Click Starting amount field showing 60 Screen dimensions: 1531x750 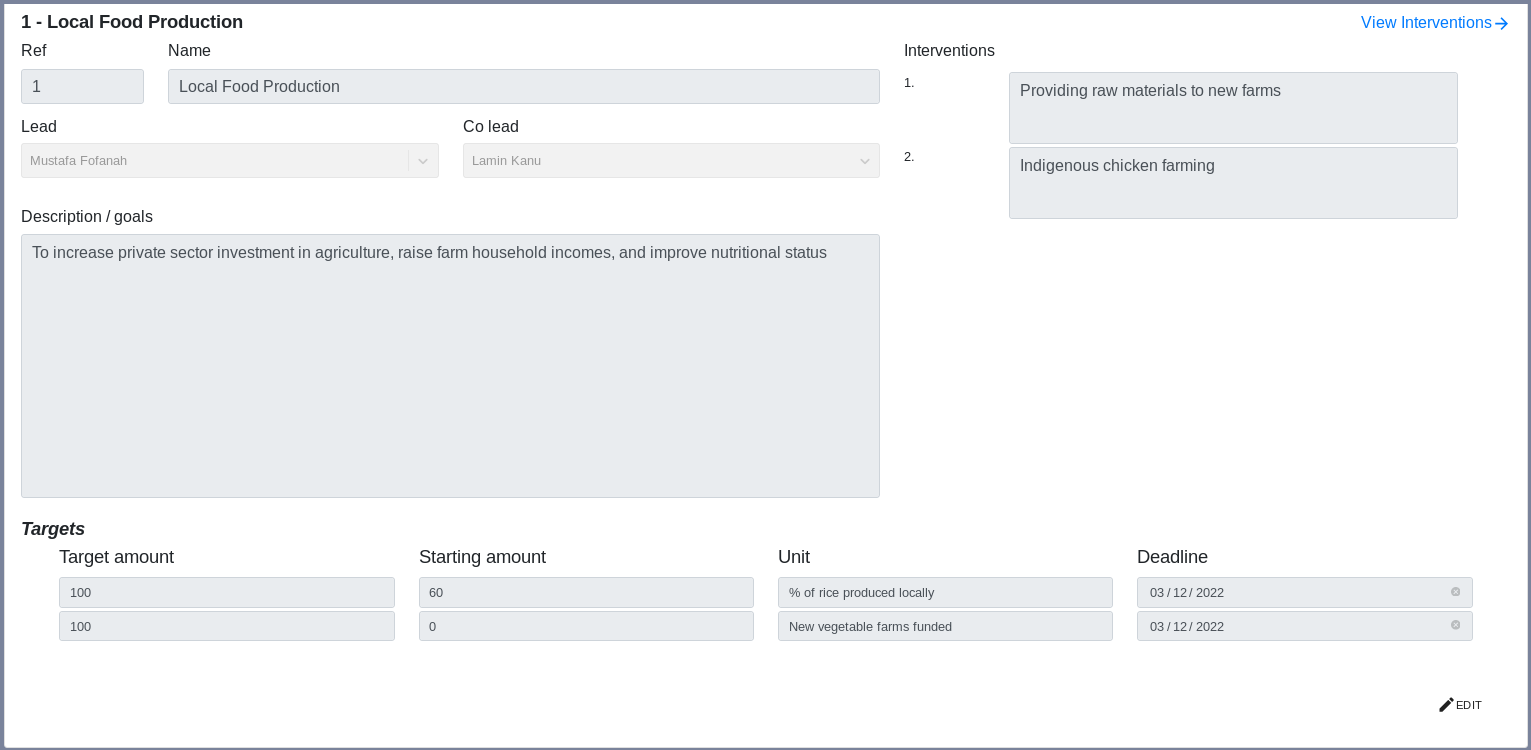point(586,592)
